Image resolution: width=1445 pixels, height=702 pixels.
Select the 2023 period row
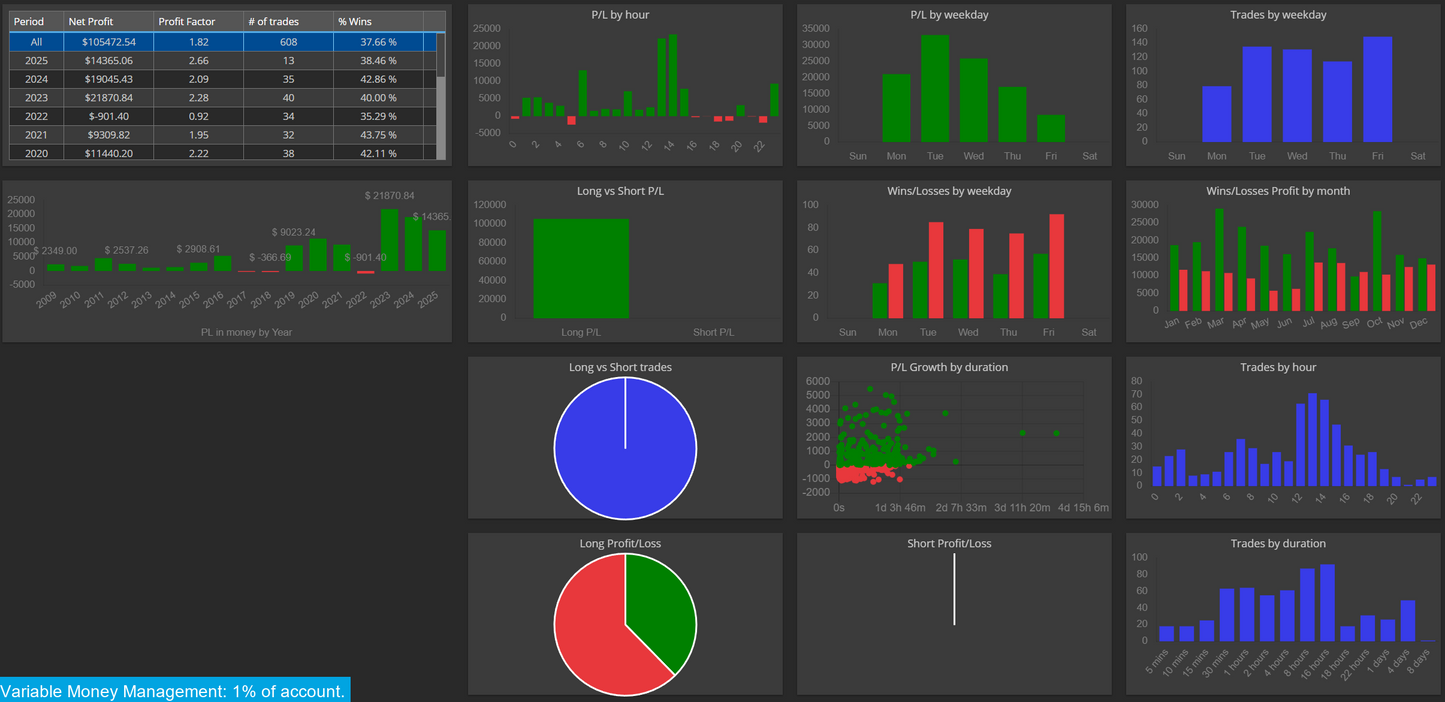point(223,97)
